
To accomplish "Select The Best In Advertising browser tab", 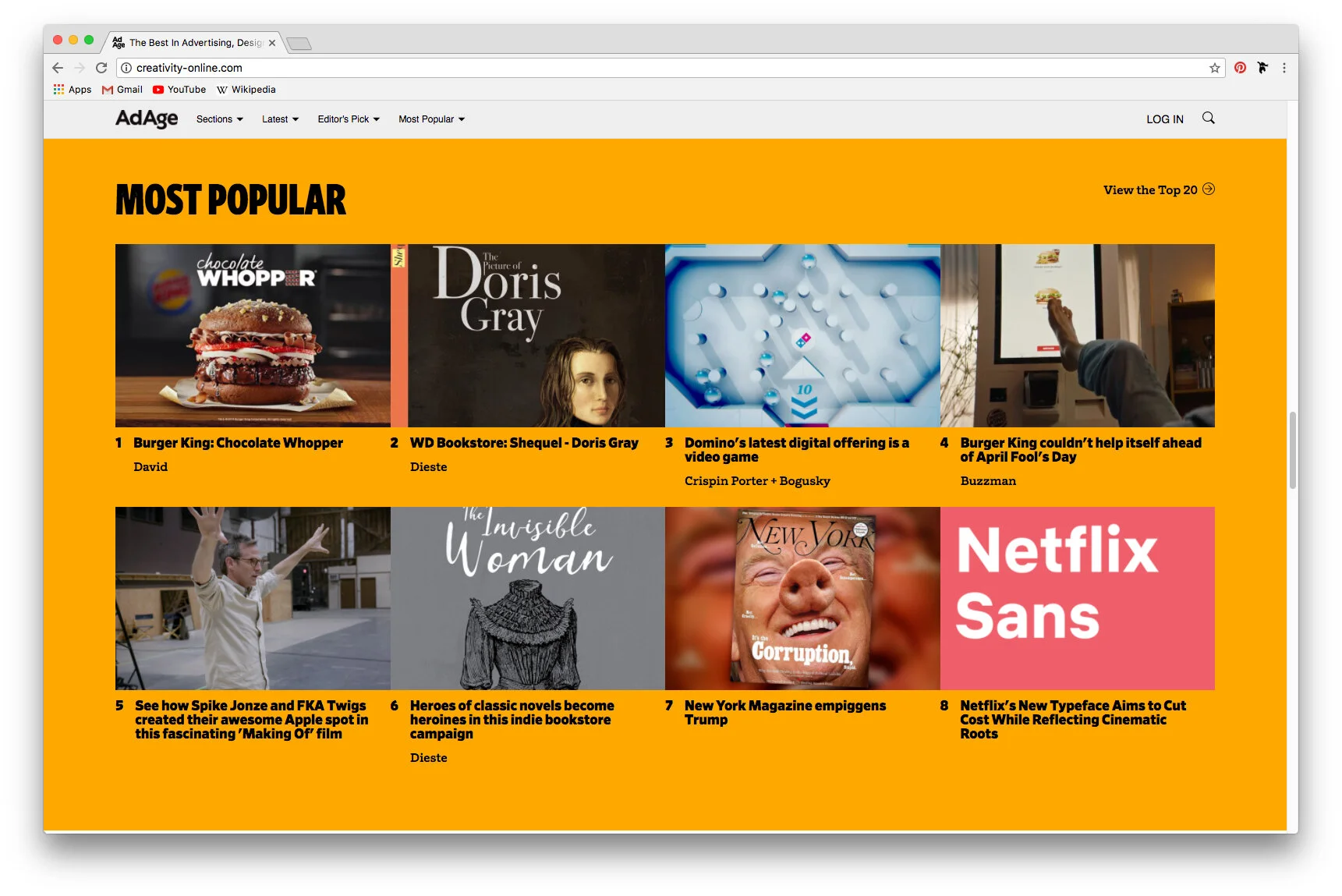I will click(195, 43).
